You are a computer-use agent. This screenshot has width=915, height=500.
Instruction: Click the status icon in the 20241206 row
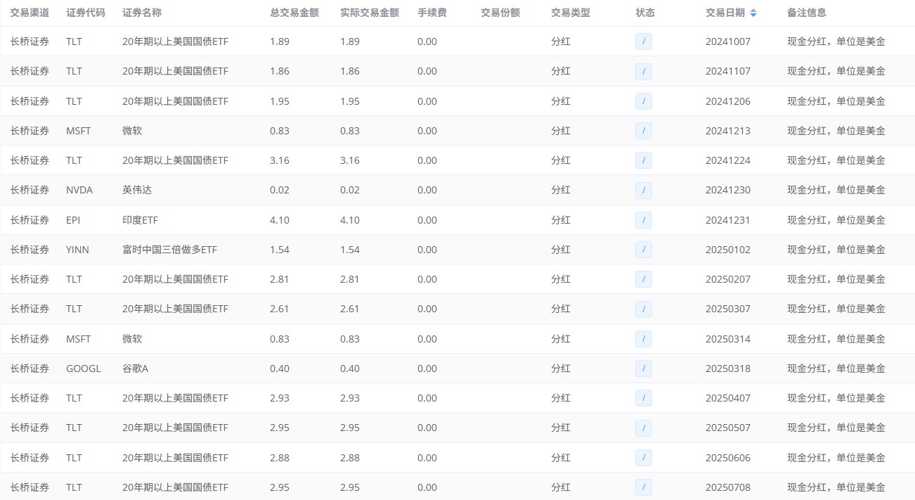(644, 101)
